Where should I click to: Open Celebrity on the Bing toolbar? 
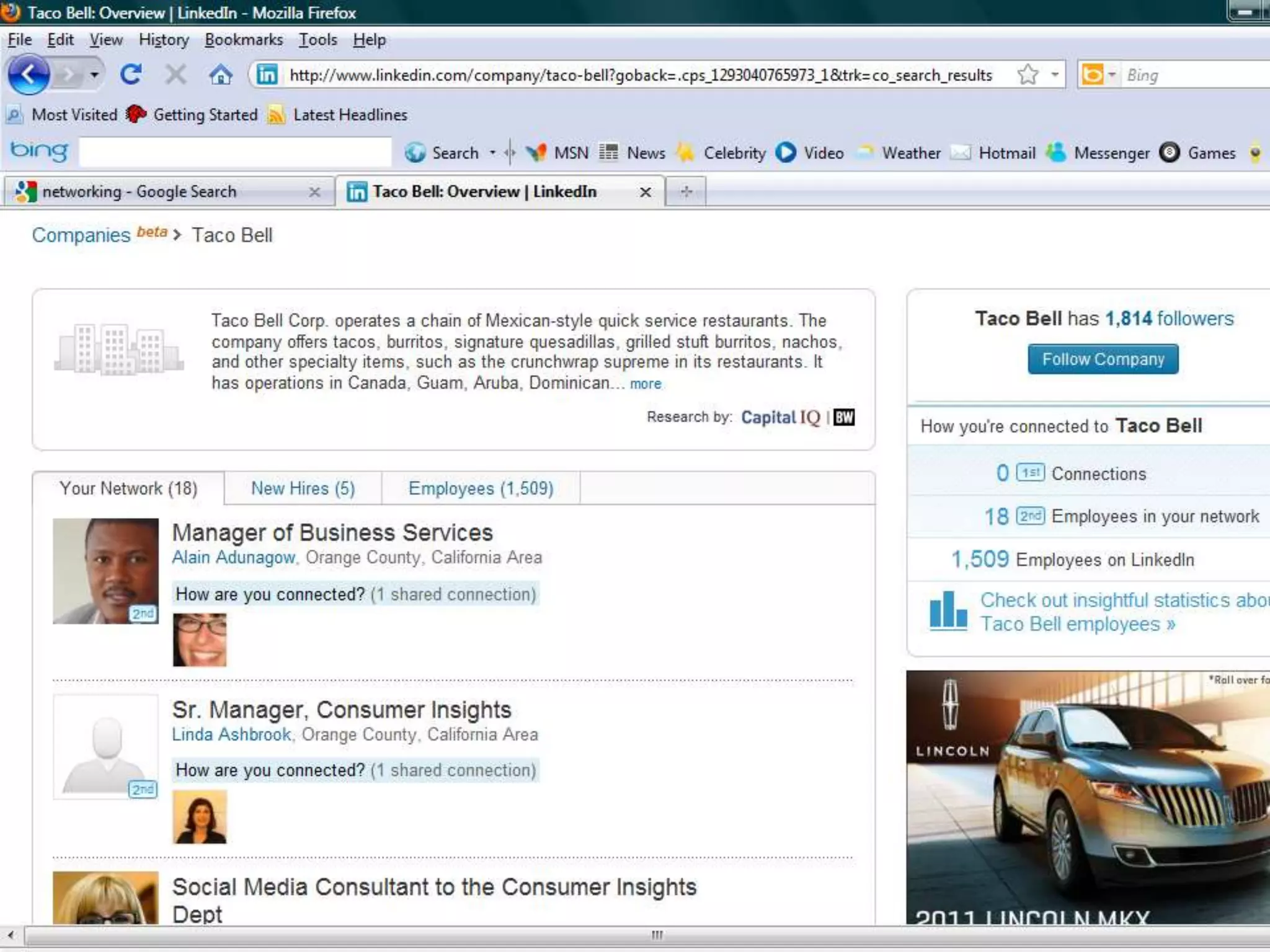pos(720,152)
